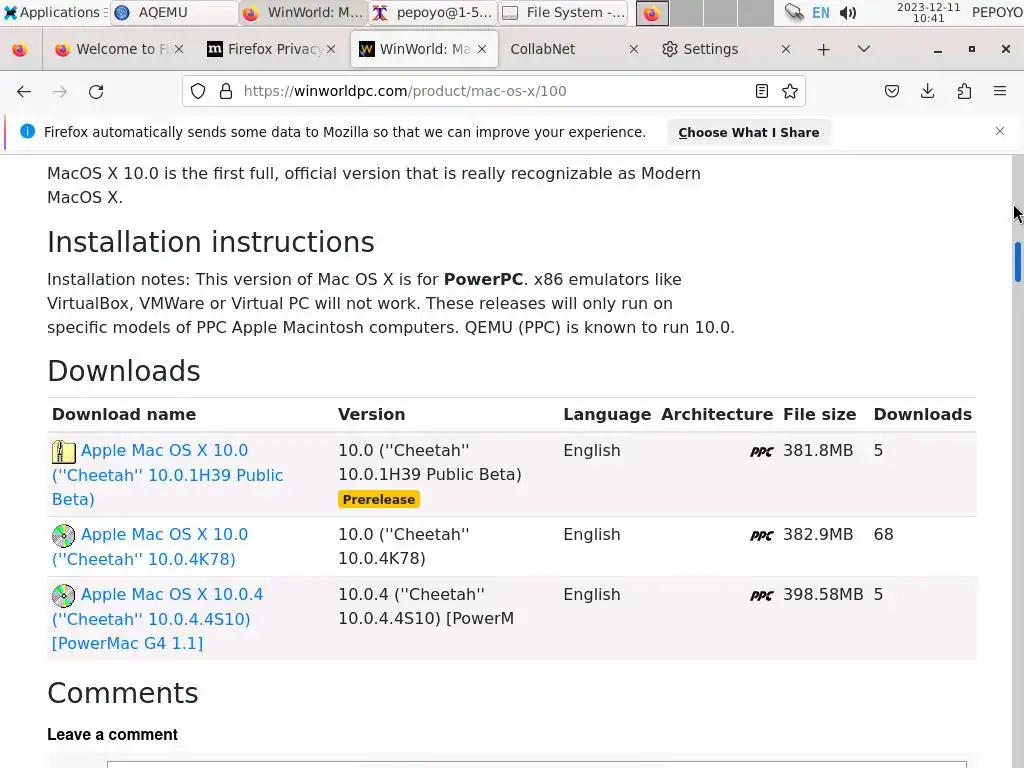Click the 382.9MB file size cell

pyautogui.click(x=818, y=535)
